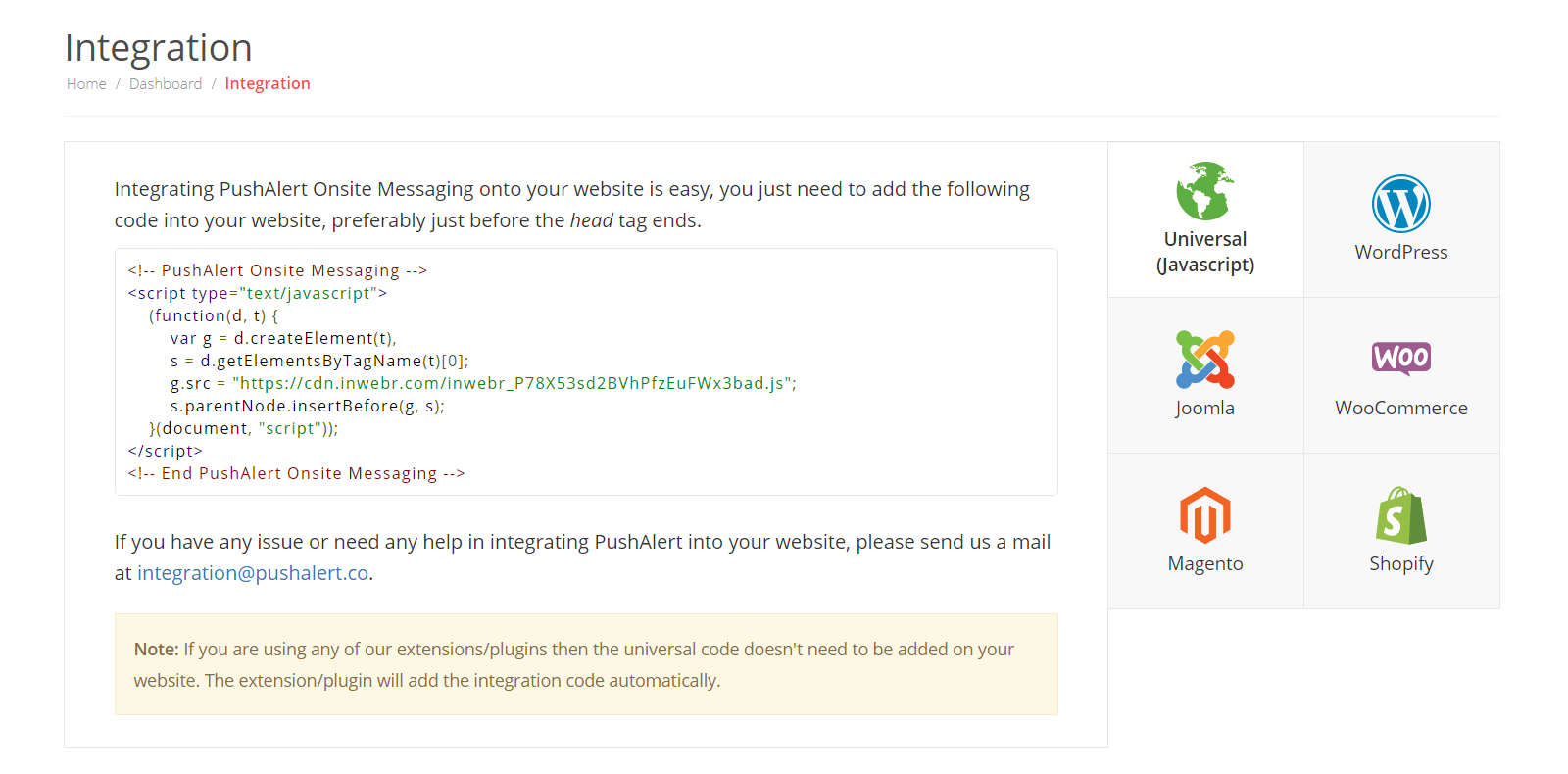Email integration@pushalert.co link
1568x774 pixels.
pos(253,573)
